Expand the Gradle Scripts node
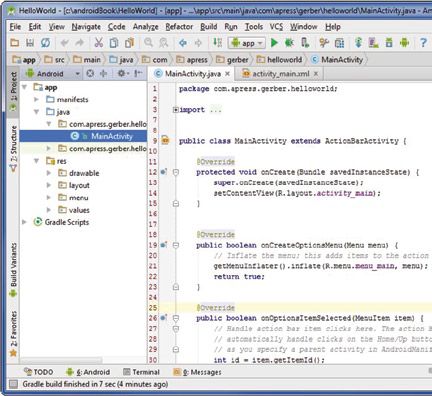 pos(24,222)
